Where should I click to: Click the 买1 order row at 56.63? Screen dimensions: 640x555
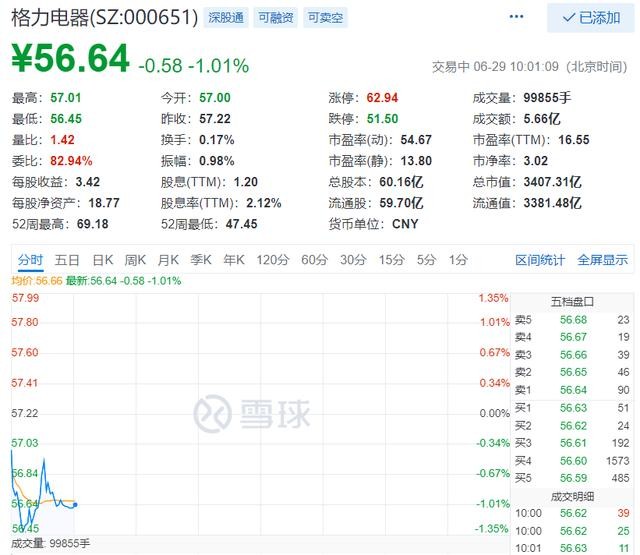572,408
